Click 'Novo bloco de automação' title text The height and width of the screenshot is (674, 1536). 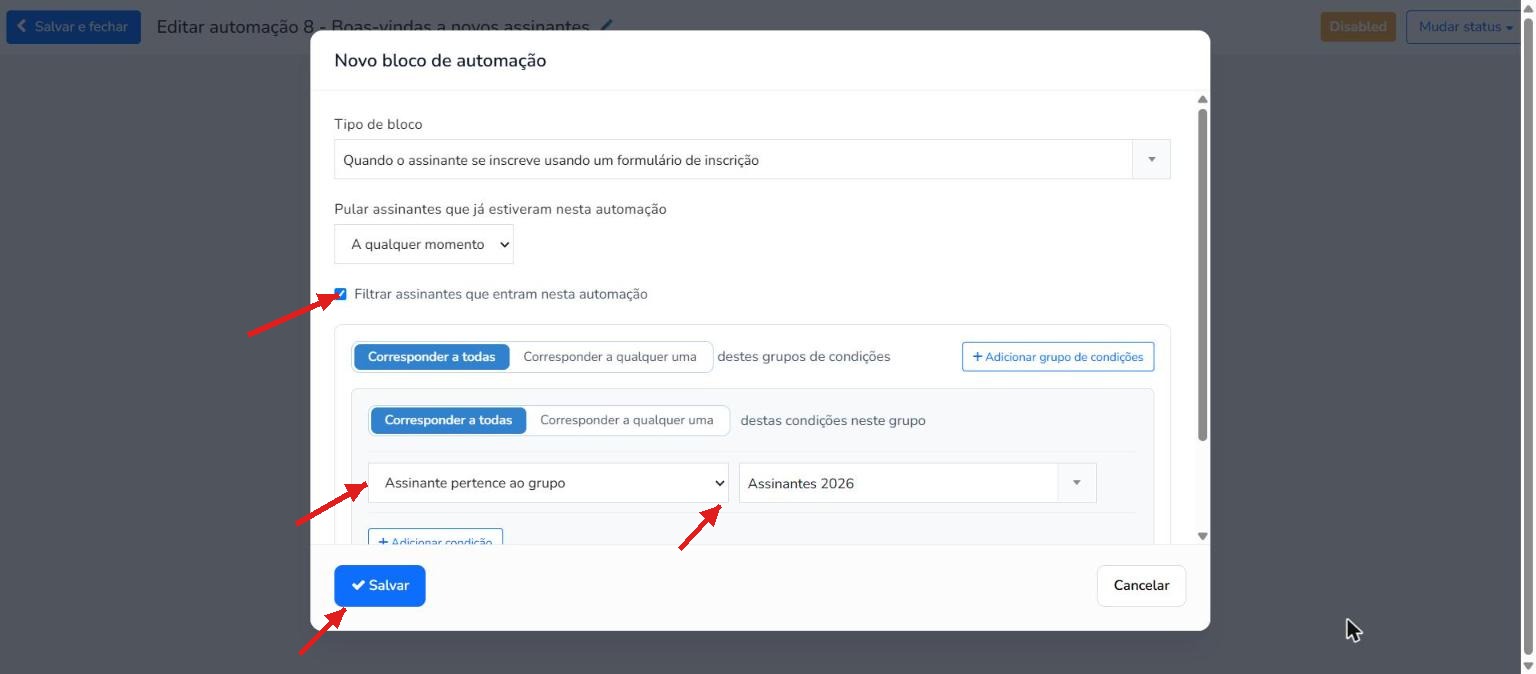(x=440, y=60)
